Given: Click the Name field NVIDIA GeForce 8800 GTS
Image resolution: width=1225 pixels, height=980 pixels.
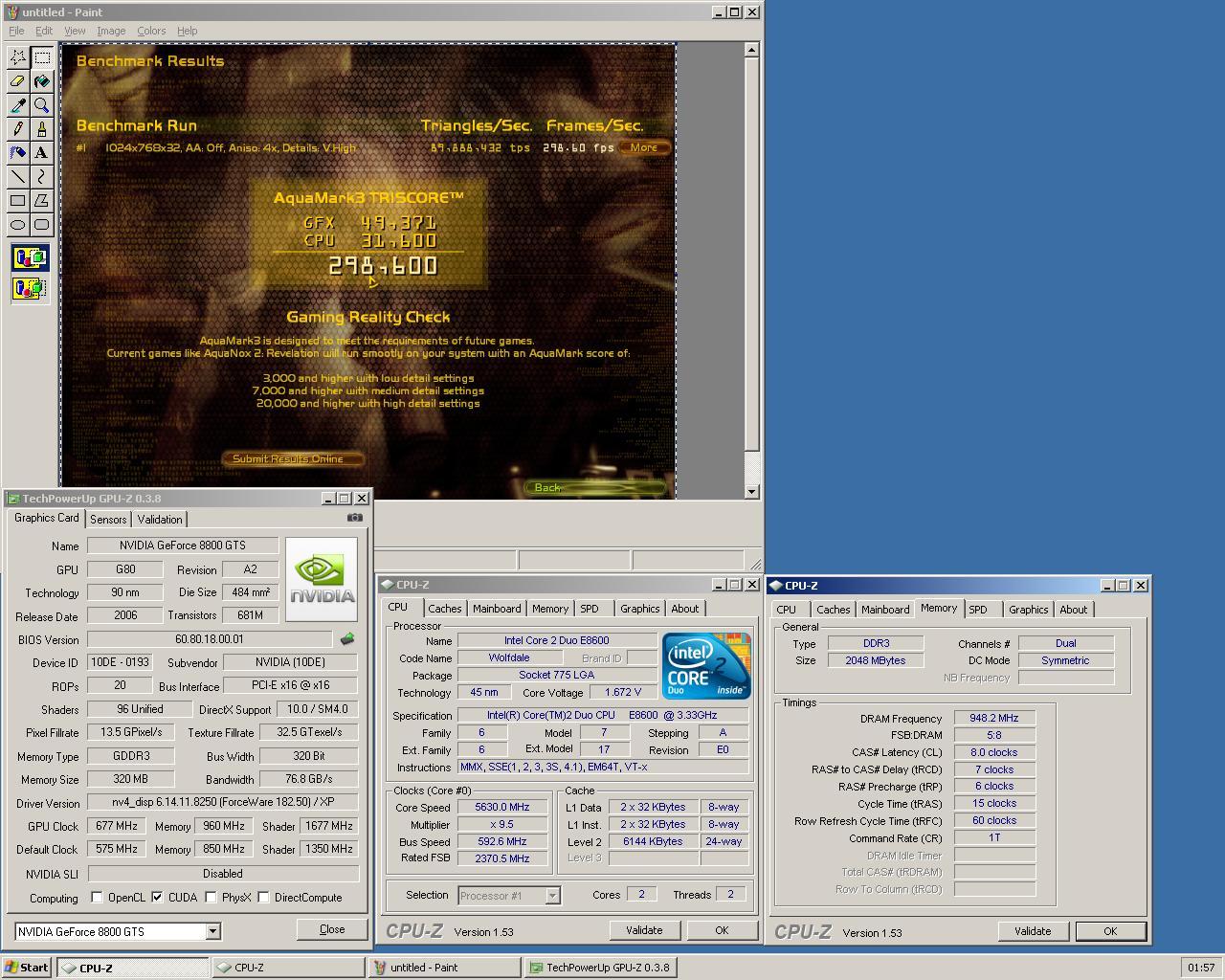Looking at the screenshot, I should (183, 546).
